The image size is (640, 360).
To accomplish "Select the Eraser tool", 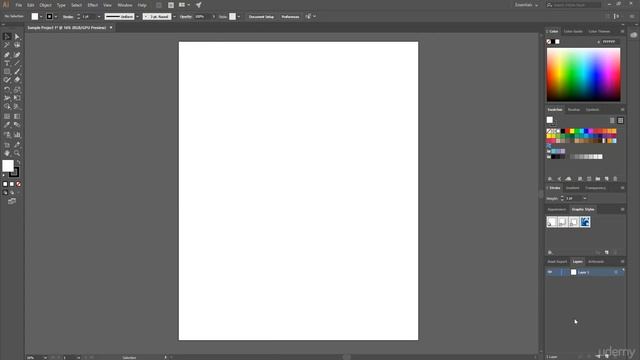I will (x=17, y=80).
